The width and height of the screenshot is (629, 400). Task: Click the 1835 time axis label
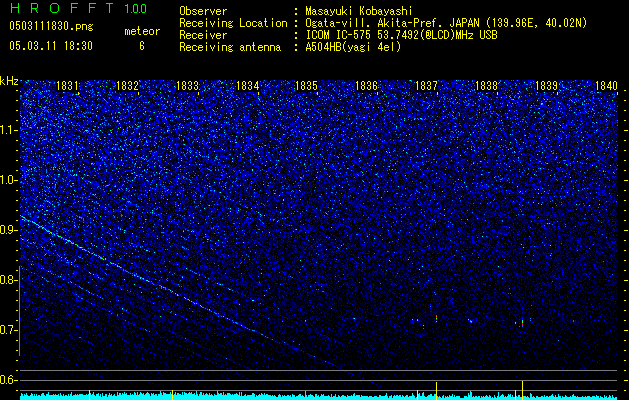click(x=306, y=86)
